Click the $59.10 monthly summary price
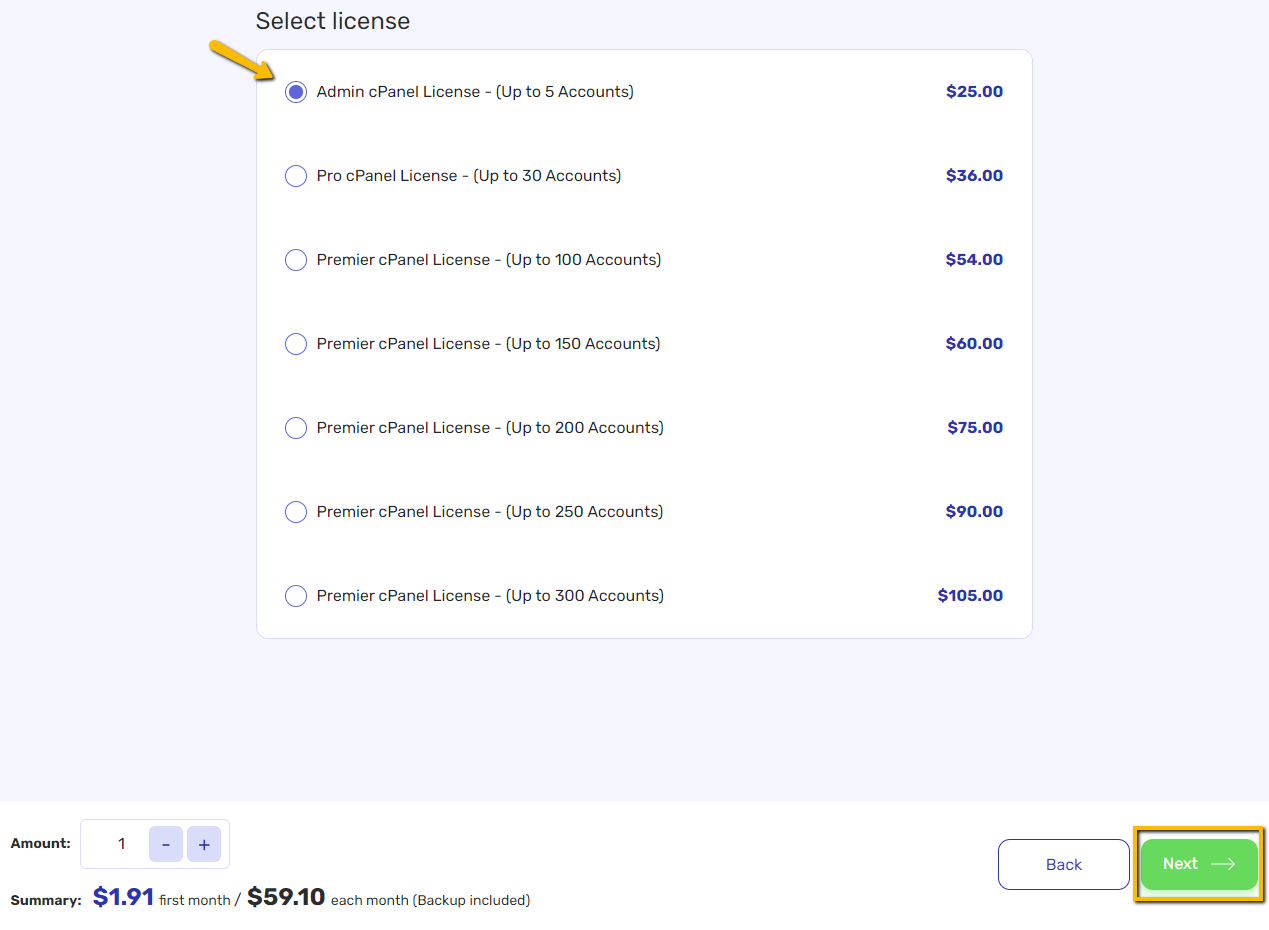The image size is (1269, 930). [x=286, y=897]
